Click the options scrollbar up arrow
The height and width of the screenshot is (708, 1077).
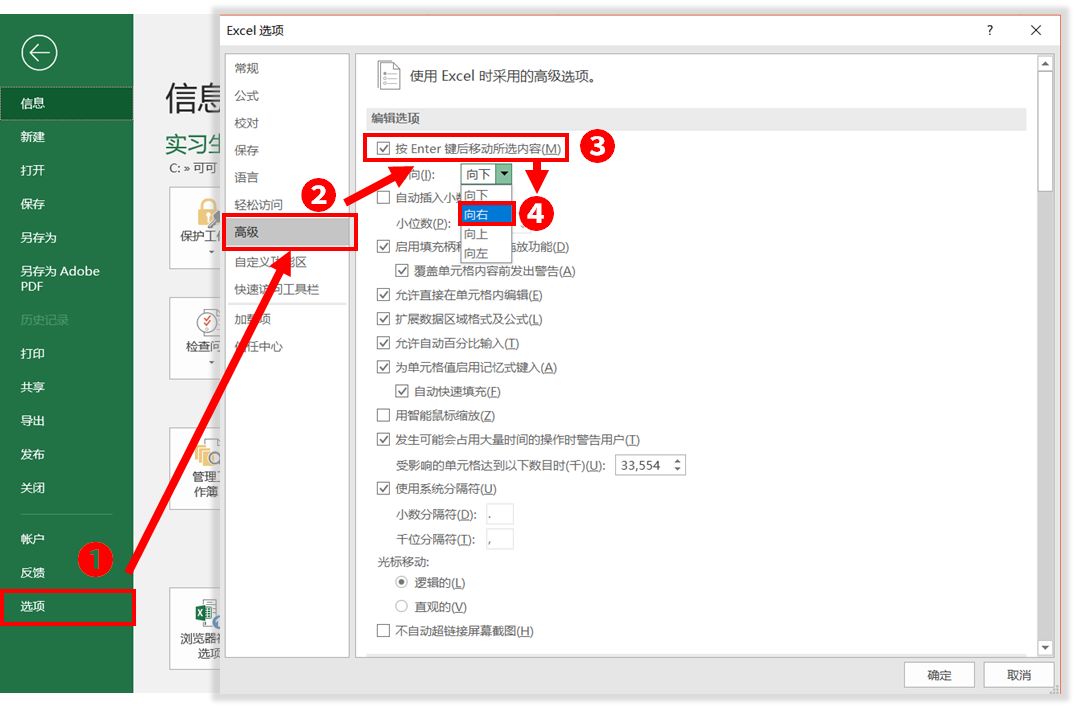pos(1045,64)
